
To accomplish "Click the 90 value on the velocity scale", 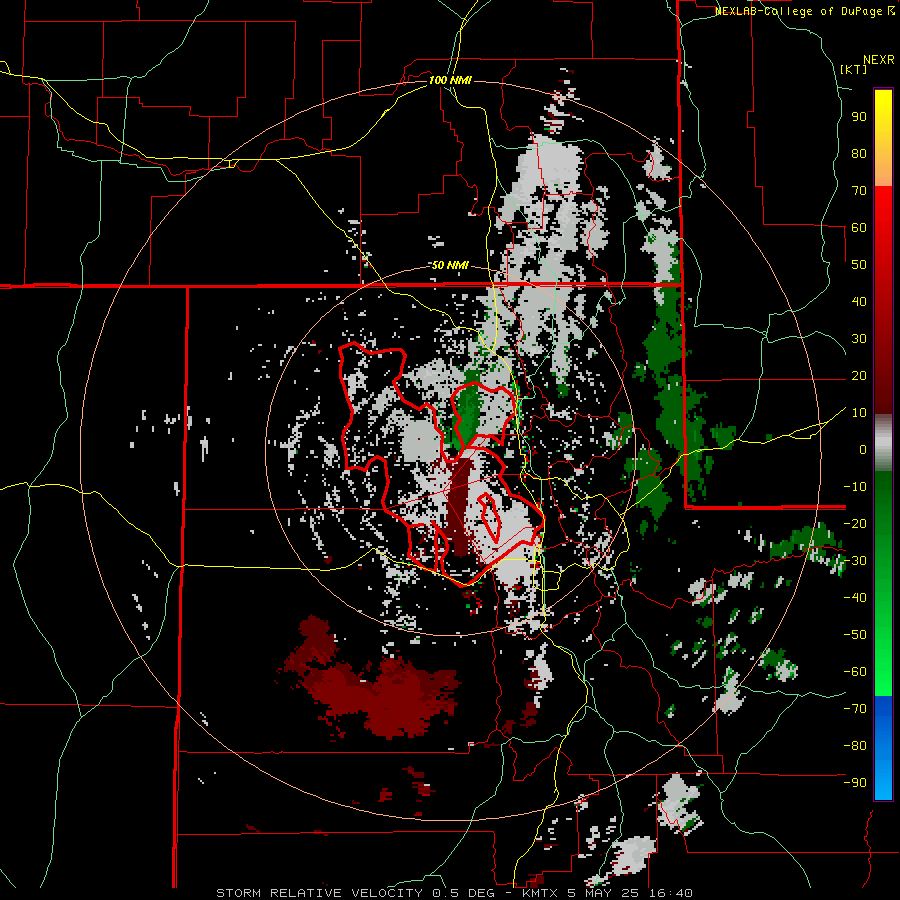I will (x=859, y=117).
